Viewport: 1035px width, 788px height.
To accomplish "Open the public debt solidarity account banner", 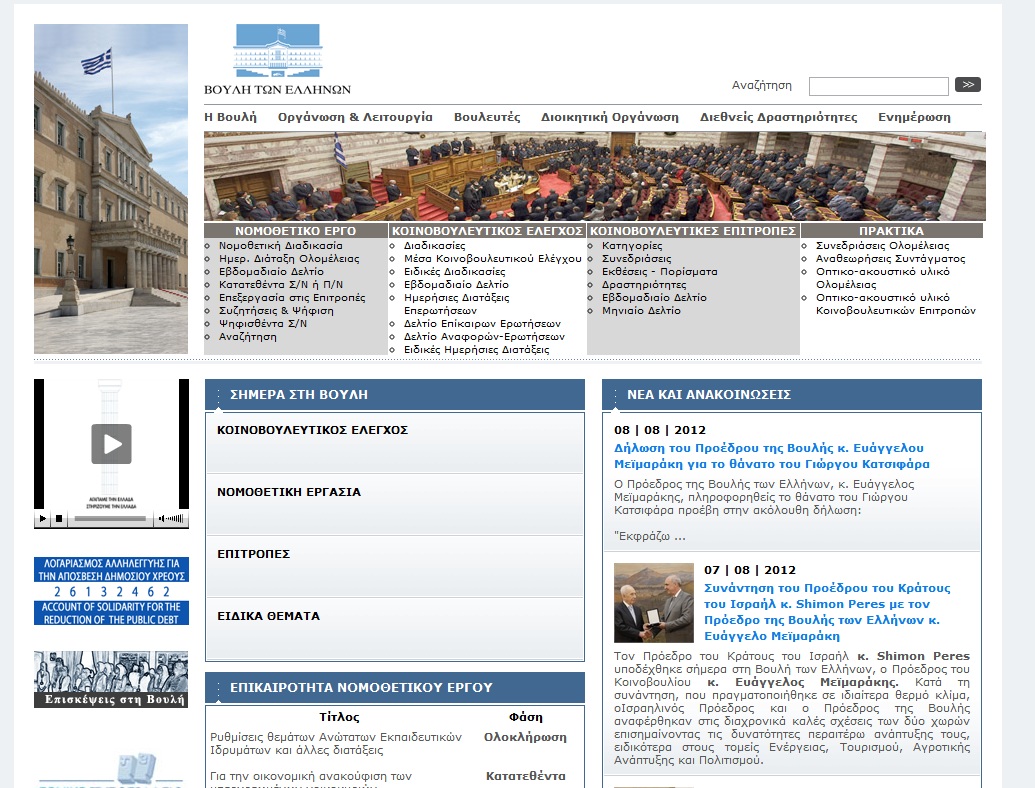I will (111, 591).
